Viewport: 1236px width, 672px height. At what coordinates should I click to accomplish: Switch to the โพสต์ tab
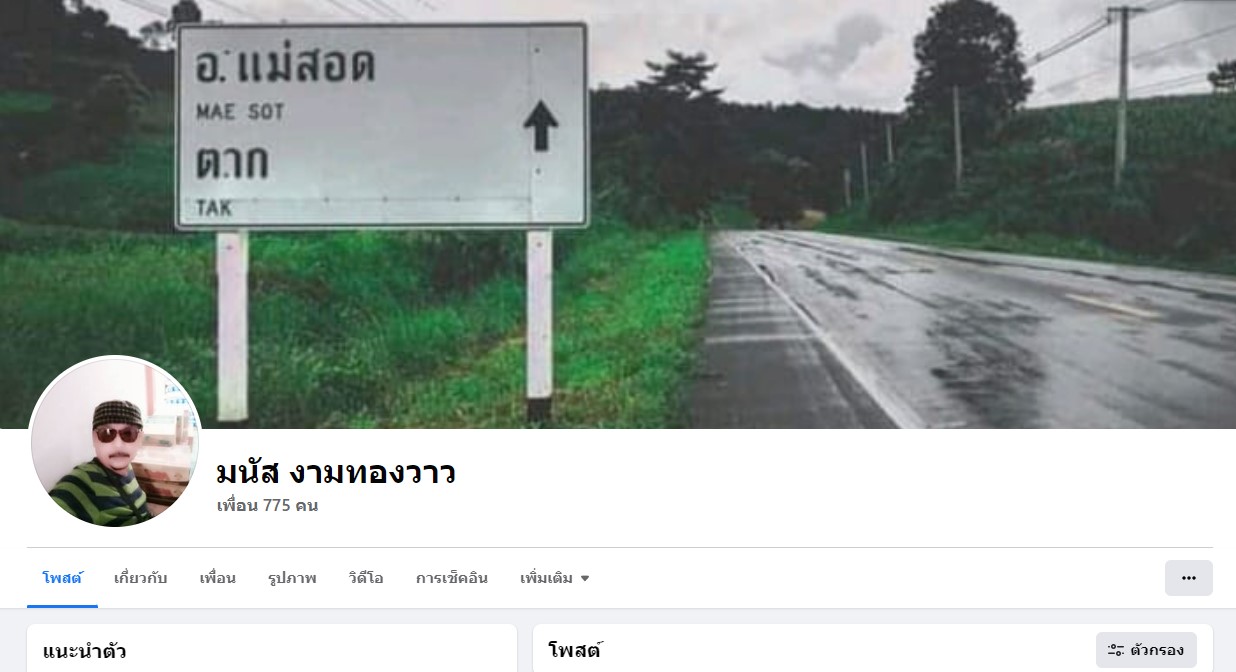pos(62,578)
